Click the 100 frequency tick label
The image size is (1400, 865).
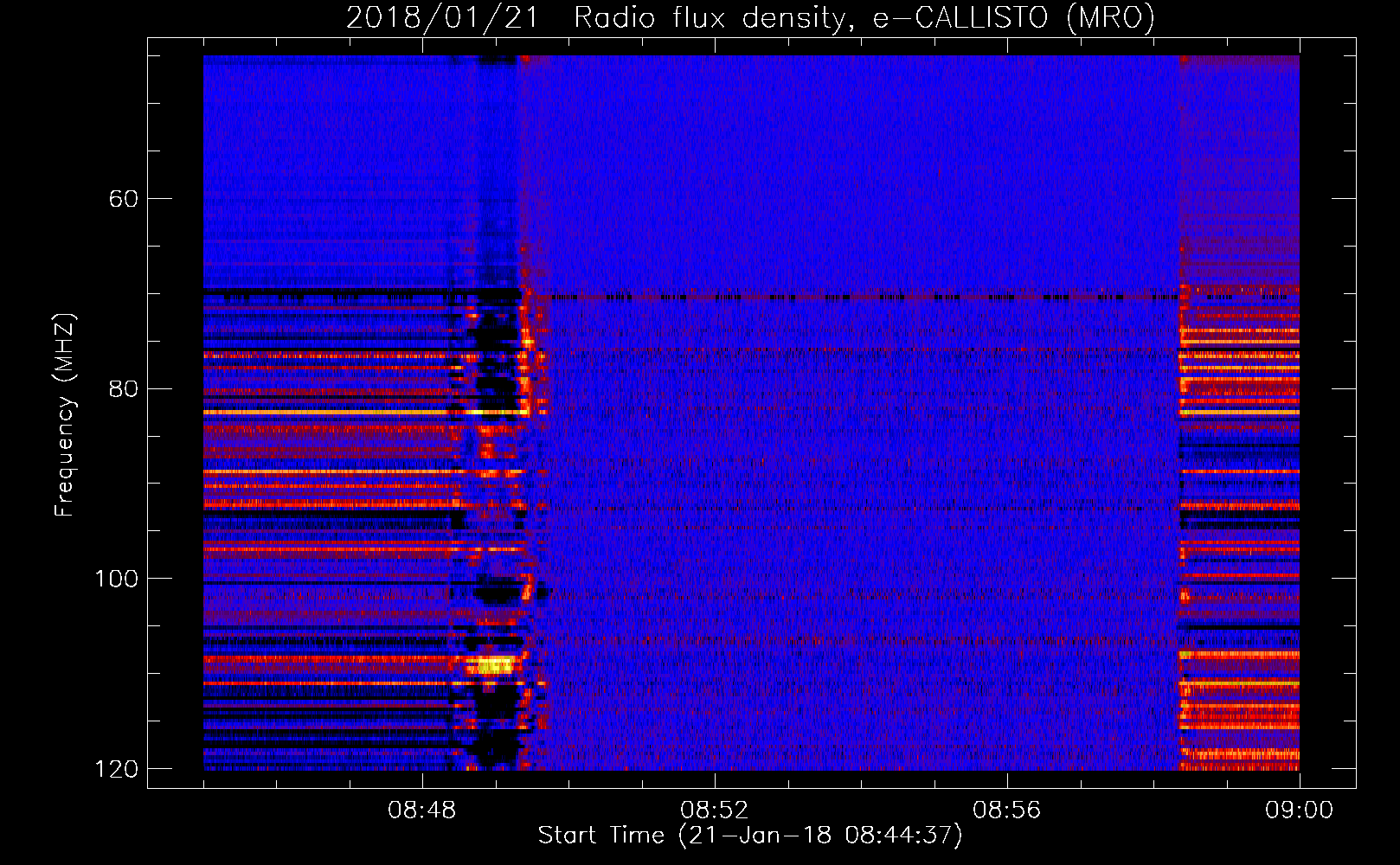(x=116, y=579)
